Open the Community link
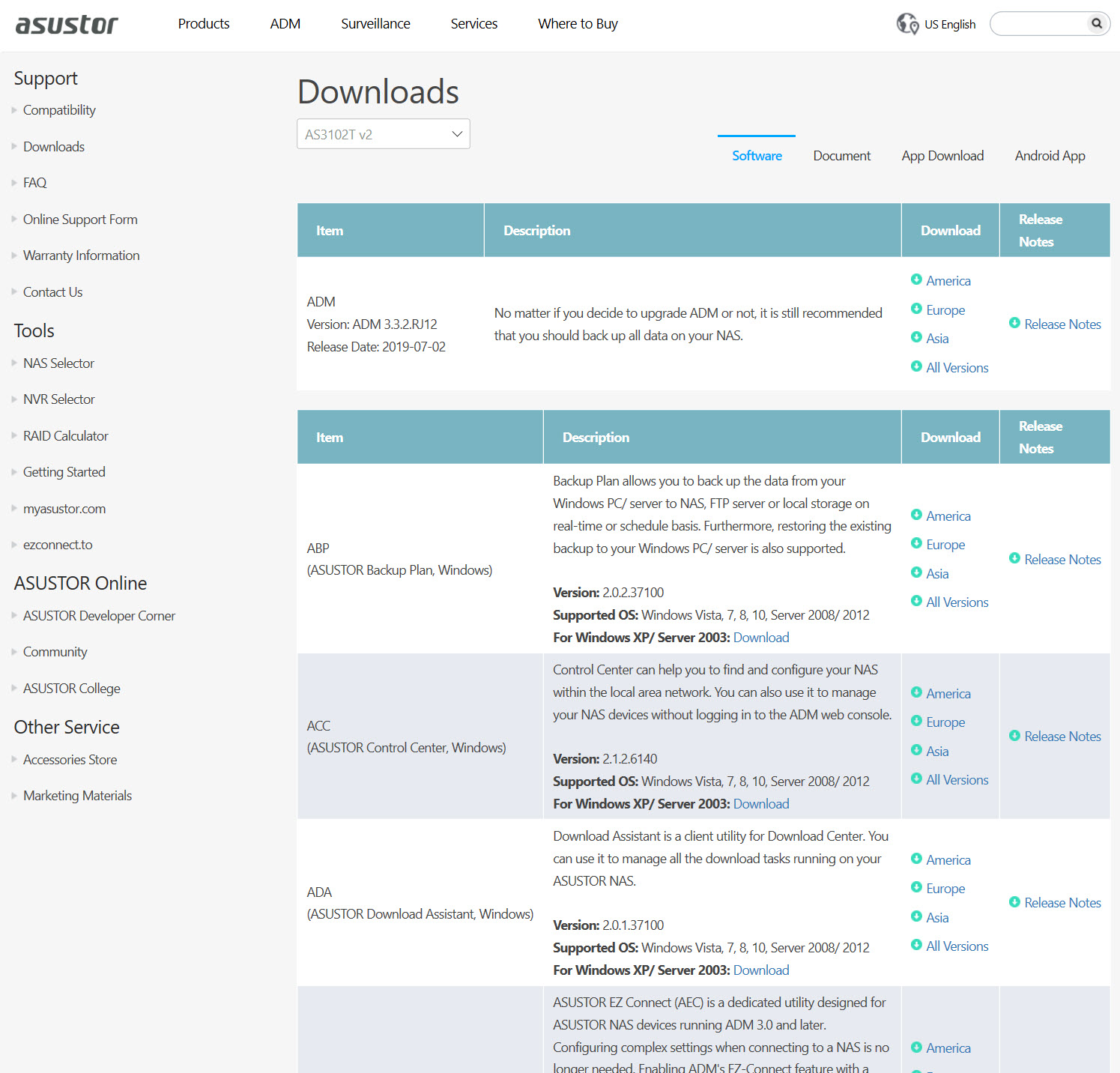Screen dimensions: 1120x1073 pyautogui.click(x=55, y=652)
